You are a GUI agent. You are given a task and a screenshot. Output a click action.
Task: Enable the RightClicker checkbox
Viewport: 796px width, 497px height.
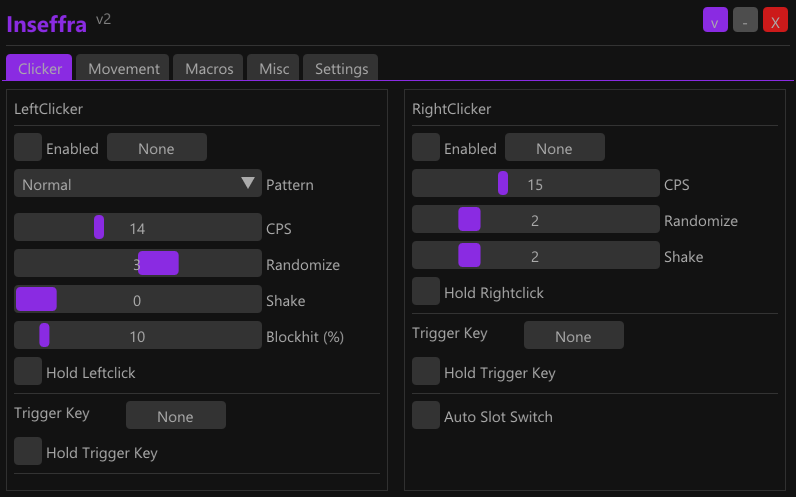[426, 148]
